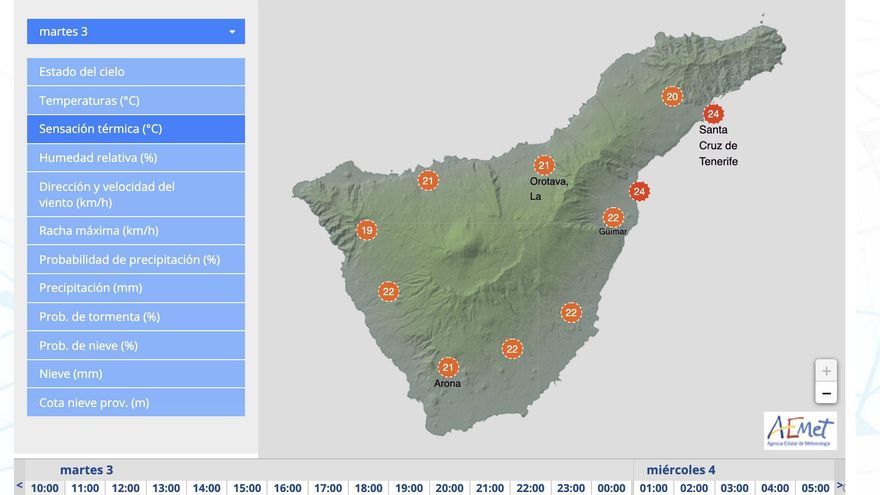Click the AEMet logo

800,430
